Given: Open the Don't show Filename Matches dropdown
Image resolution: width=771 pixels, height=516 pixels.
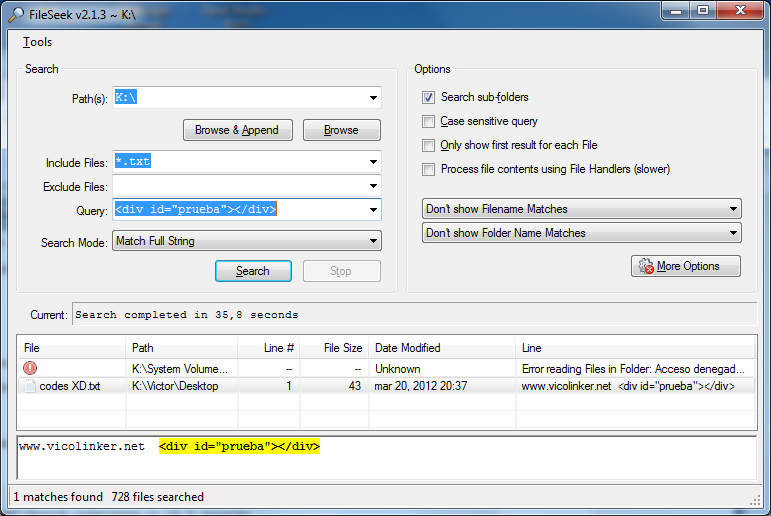Looking at the screenshot, I should coord(582,209).
